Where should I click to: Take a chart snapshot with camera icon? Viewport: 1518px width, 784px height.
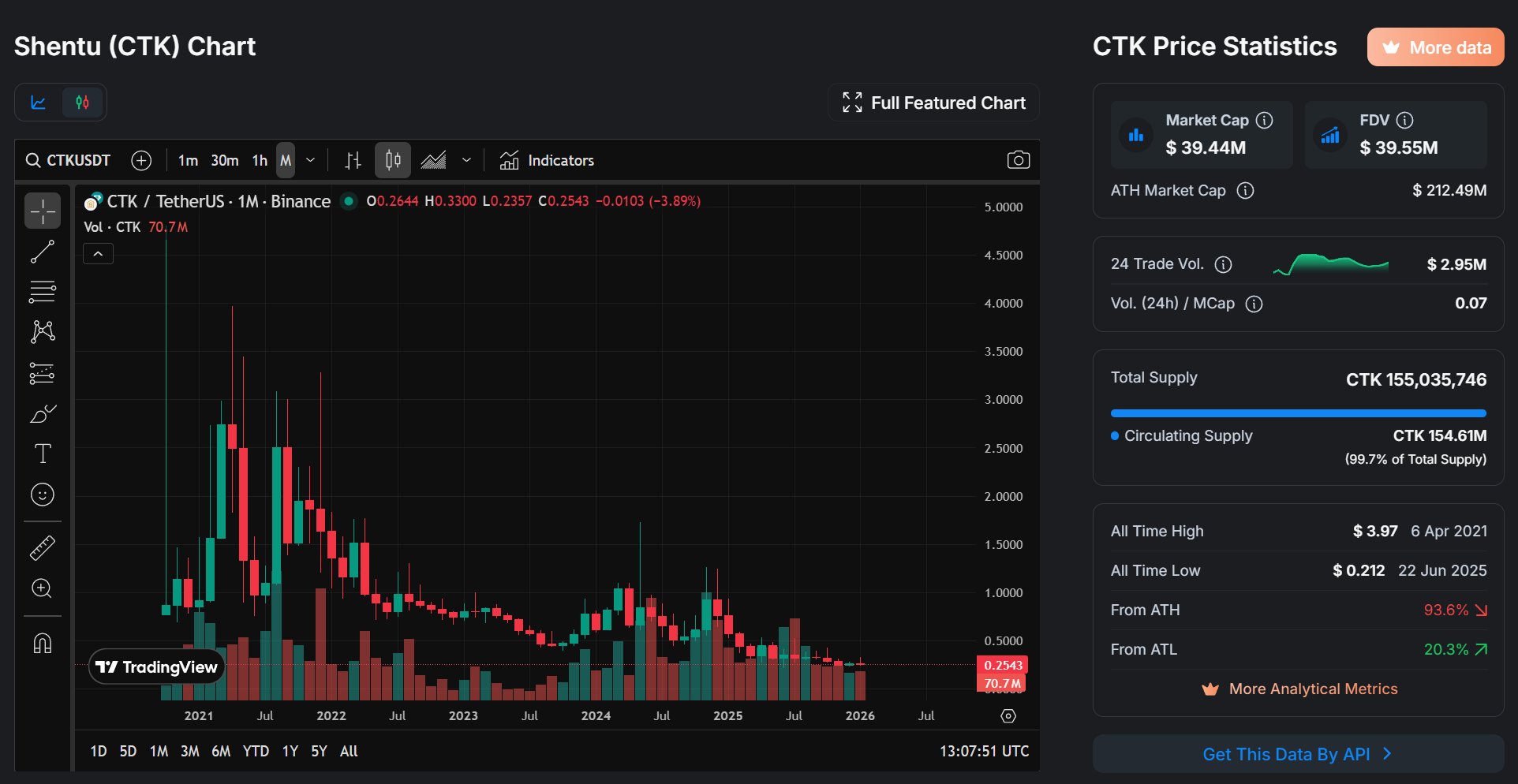tap(1019, 160)
